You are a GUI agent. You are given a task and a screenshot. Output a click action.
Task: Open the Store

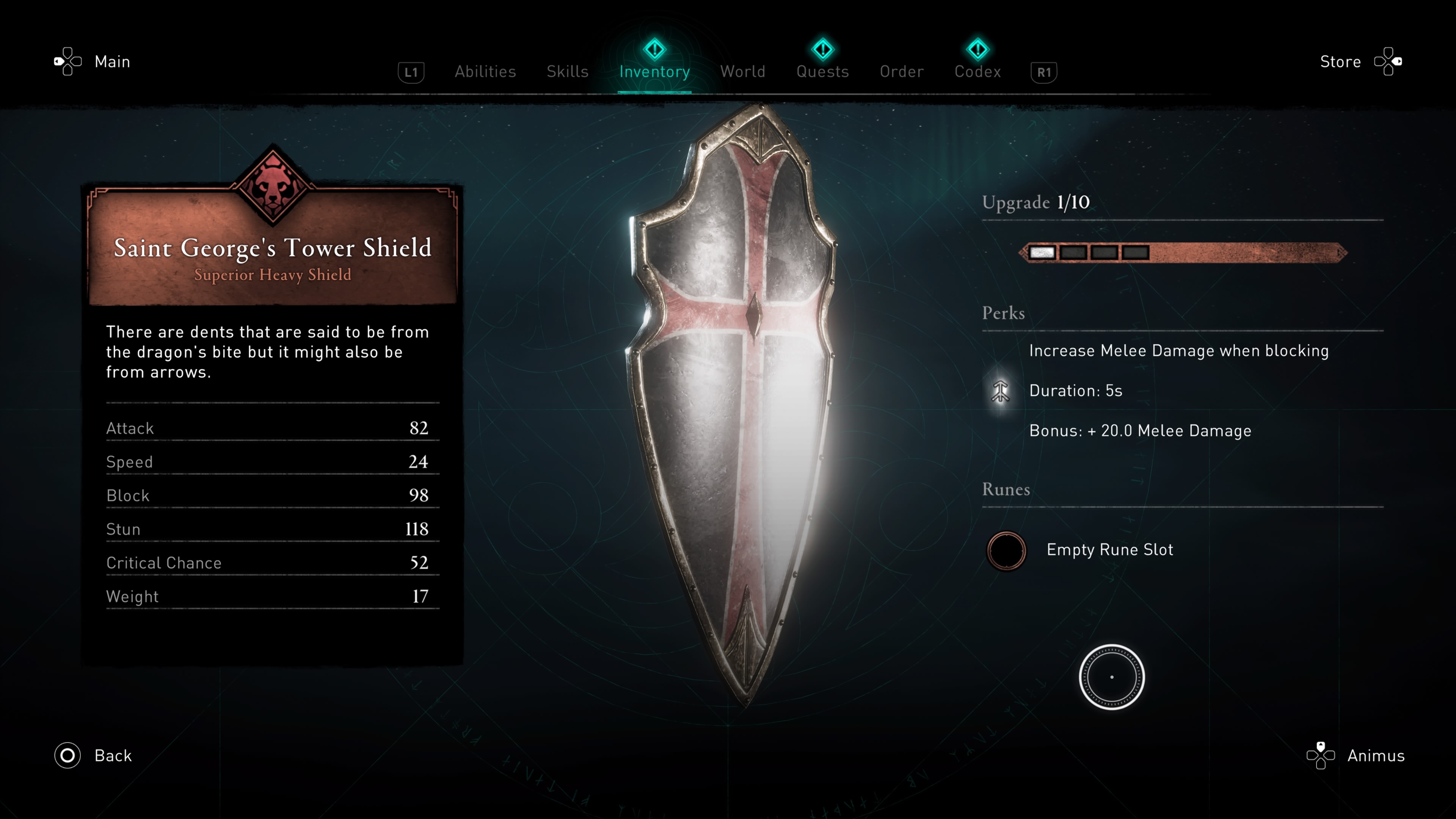tap(1340, 61)
